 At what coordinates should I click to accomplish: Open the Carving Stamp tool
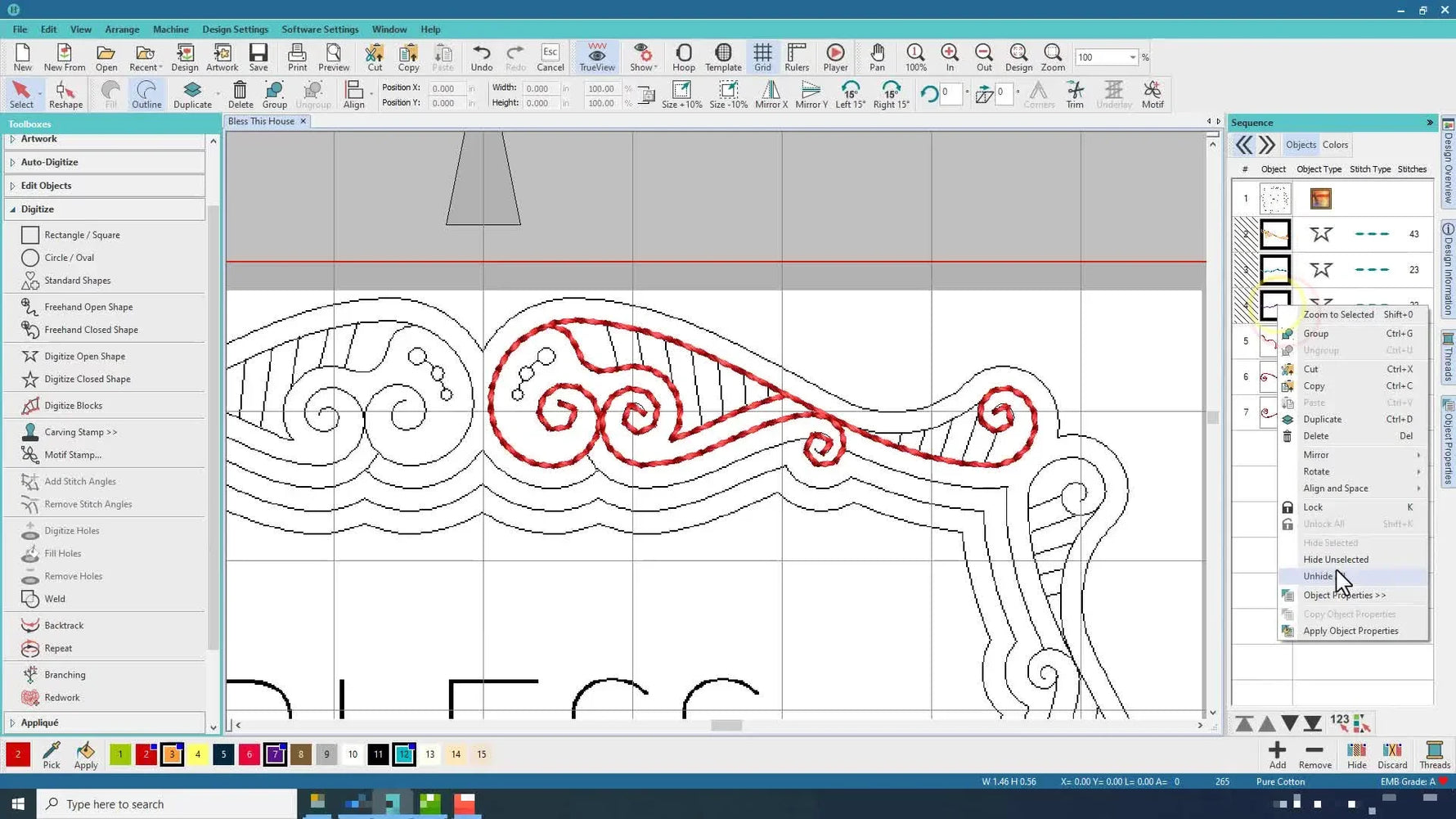click(x=81, y=431)
